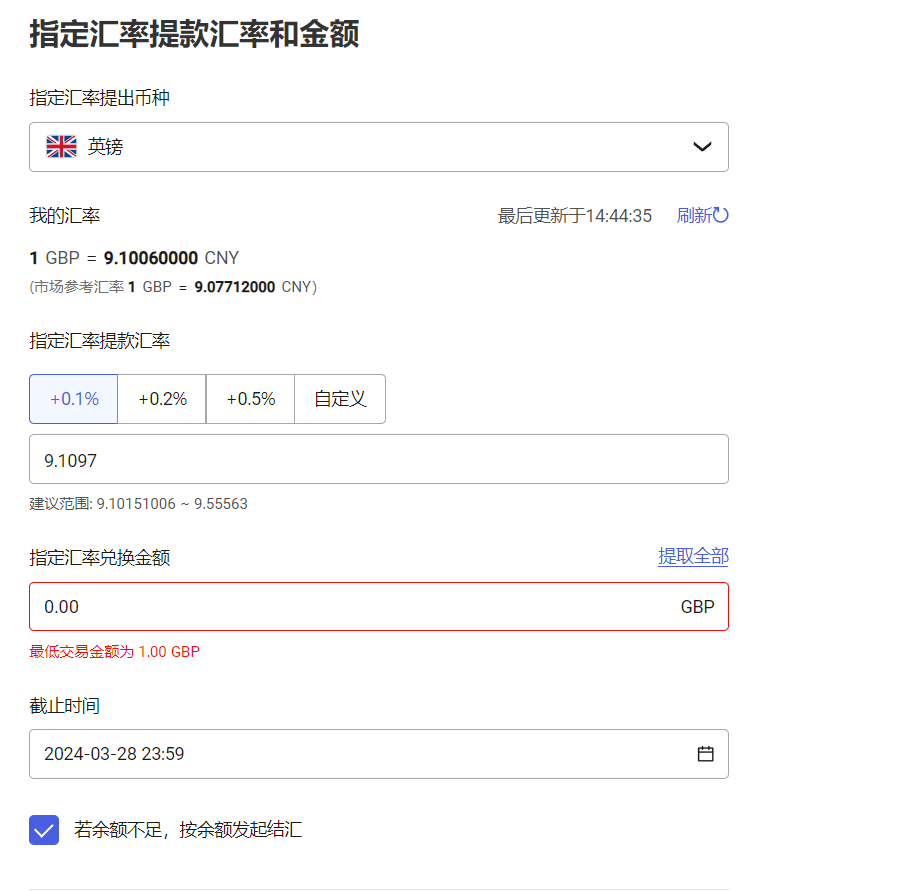Expand currency list via chevron arrow
912x891 pixels.
tap(702, 147)
